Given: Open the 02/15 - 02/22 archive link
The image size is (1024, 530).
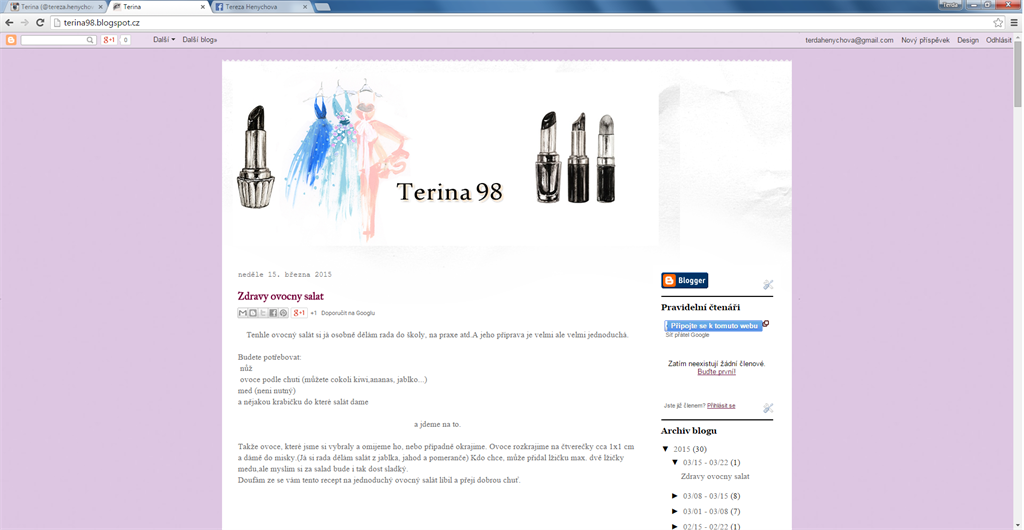Looking at the screenshot, I should pyautogui.click(x=706, y=526).
